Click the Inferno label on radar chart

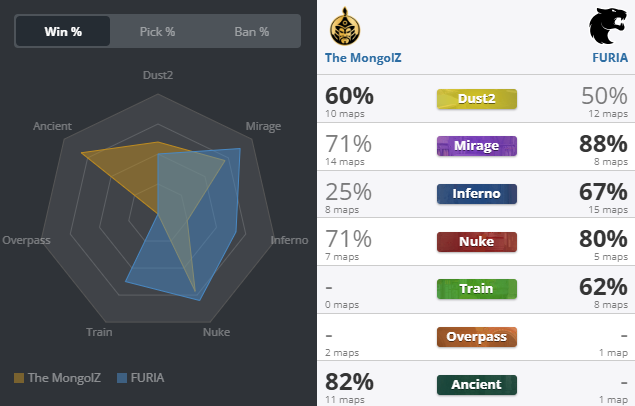point(290,240)
